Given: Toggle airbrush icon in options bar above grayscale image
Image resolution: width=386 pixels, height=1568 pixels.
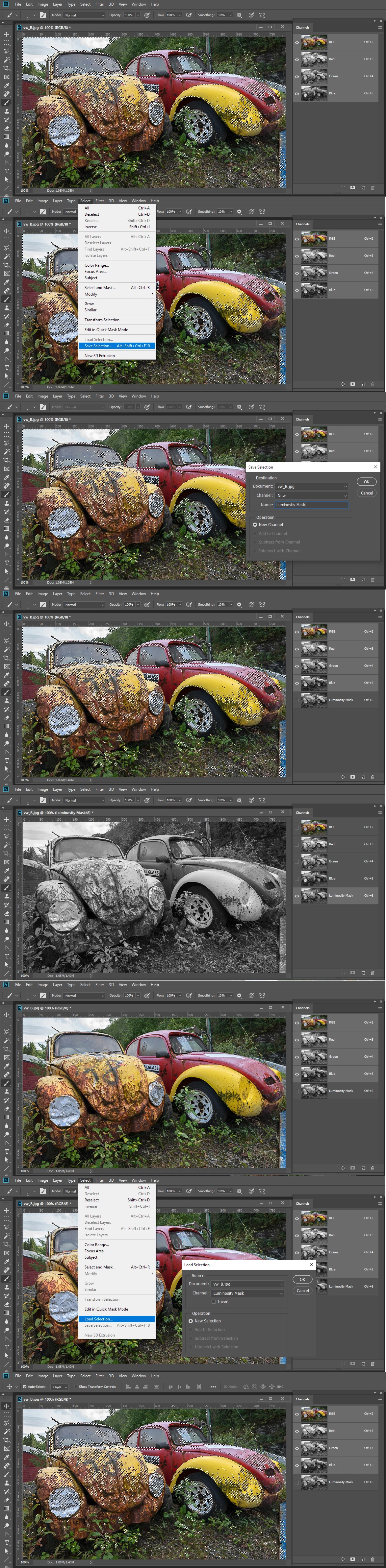Looking at the screenshot, I should coord(189,800).
